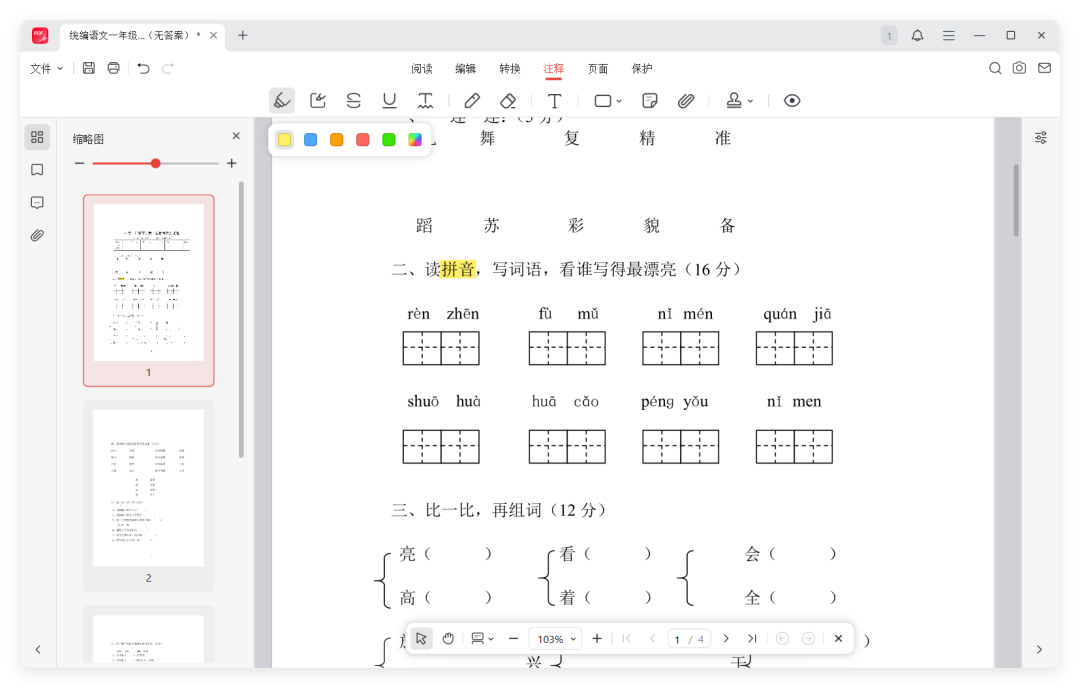Pick the yellow highlight color
This screenshot has height=688, width=1080.
tap(284, 140)
